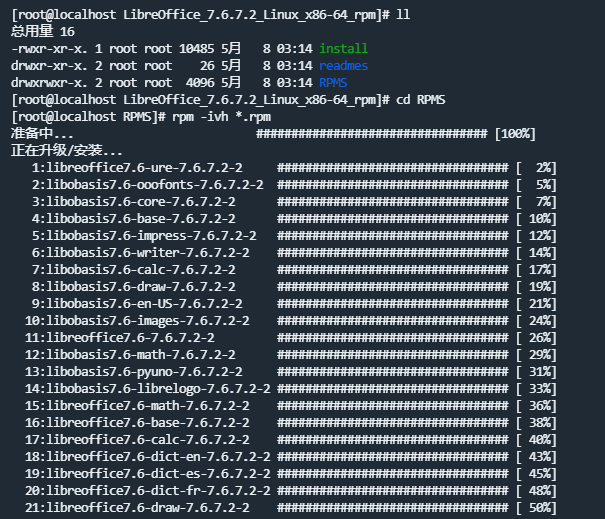The image size is (605, 519).
Task: Click package 'libobasis7.6-base-7.6.7.2-2'
Action: coord(141,218)
